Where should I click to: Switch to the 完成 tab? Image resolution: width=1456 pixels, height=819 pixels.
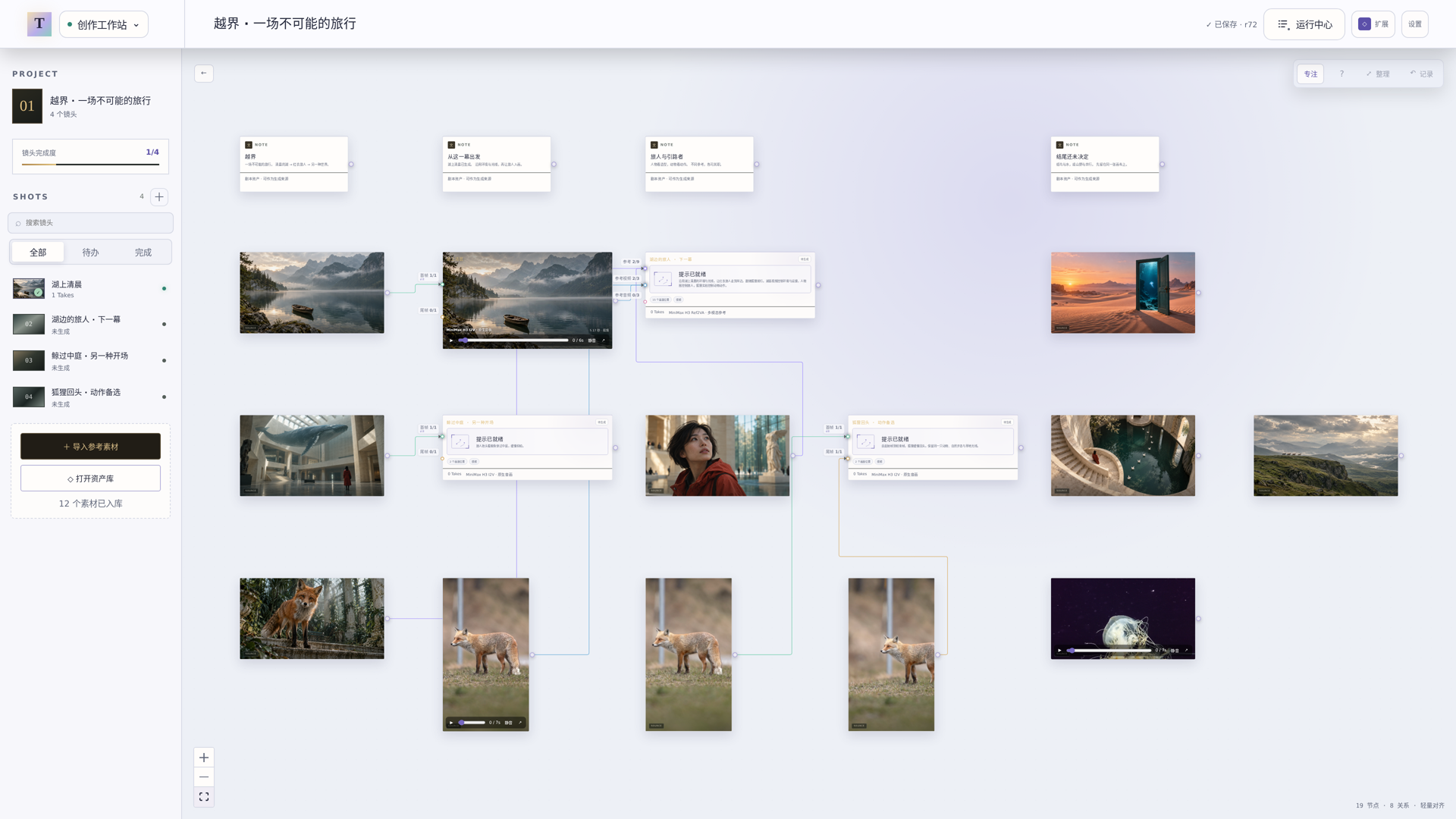coord(143,253)
